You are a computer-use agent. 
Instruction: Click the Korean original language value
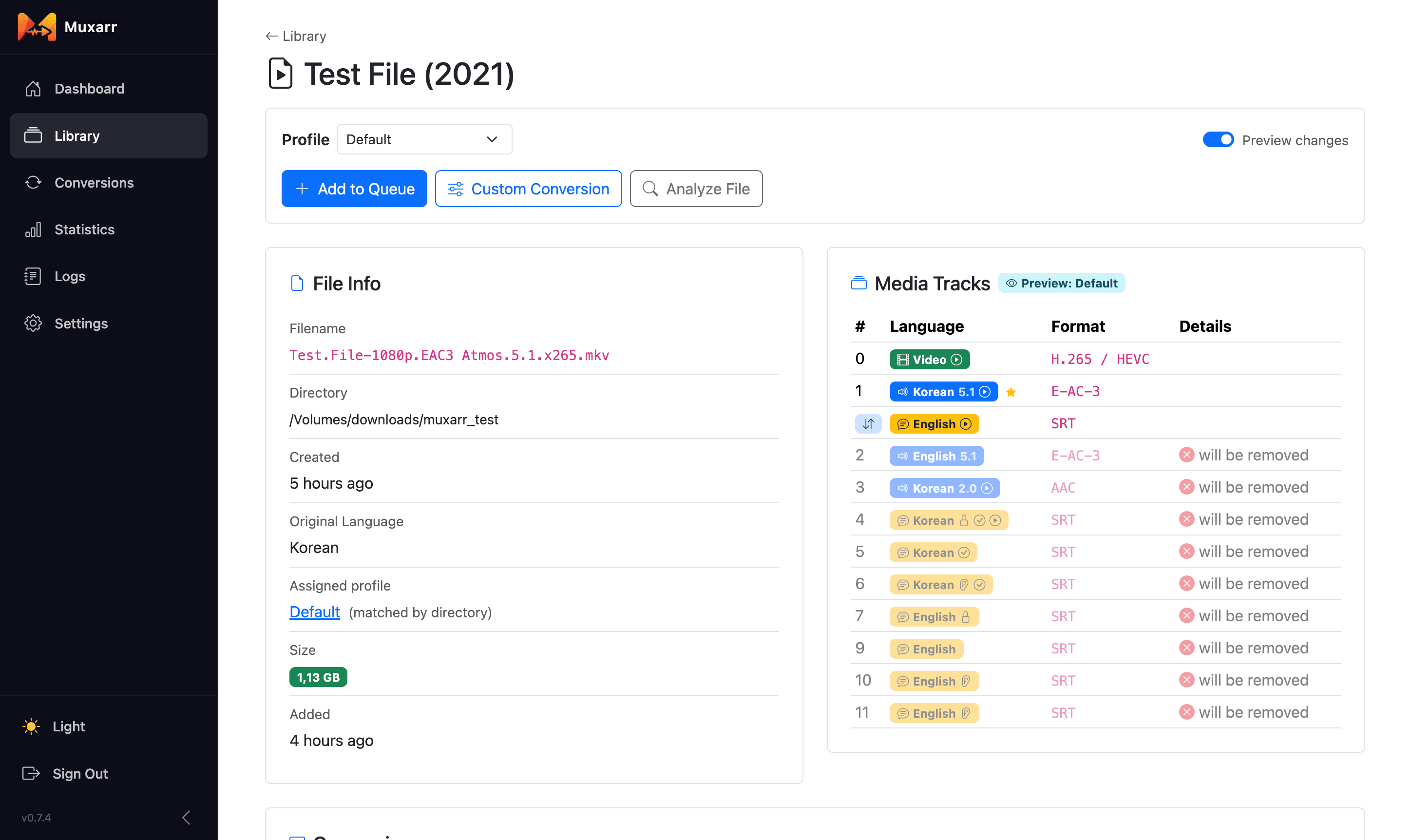tap(314, 547)
